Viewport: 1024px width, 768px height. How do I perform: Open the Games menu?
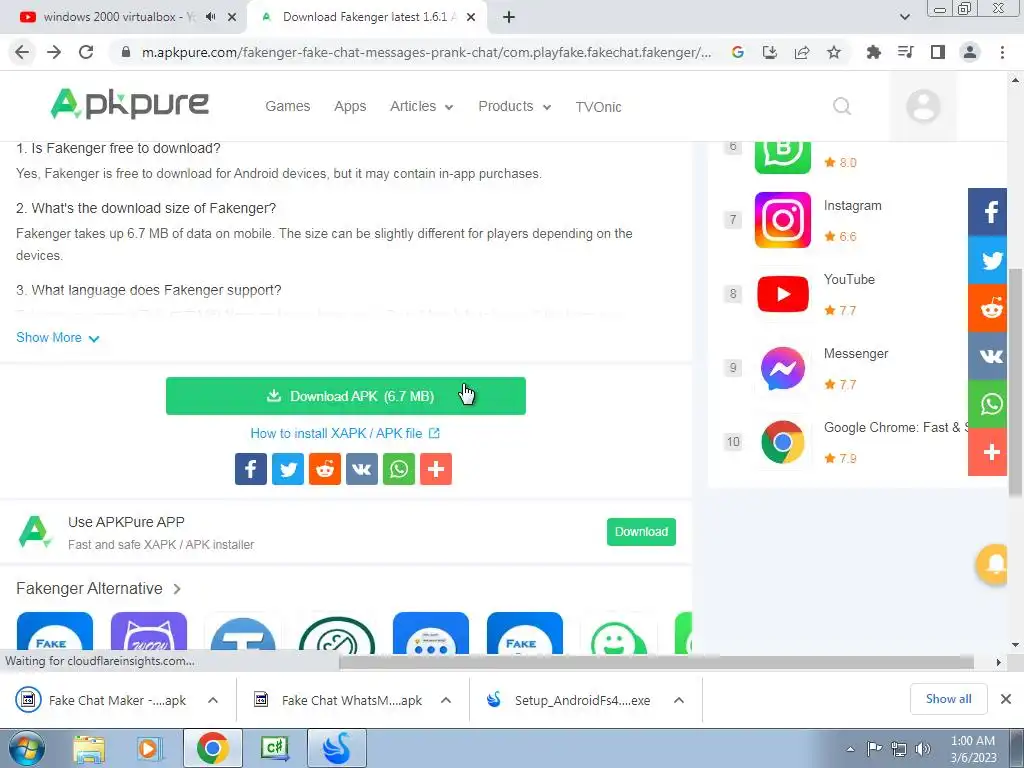click(x=287, y=106)
